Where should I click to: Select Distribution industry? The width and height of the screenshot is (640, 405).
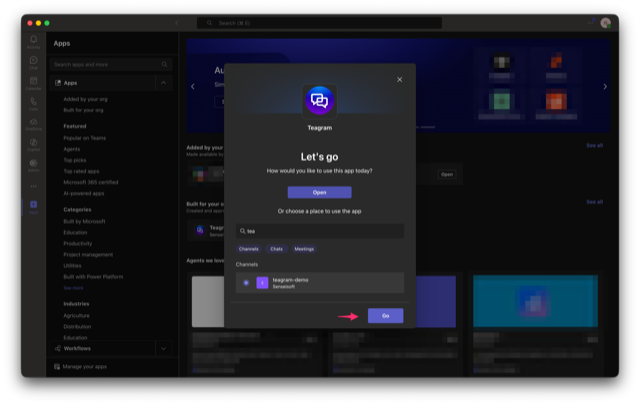[77, 327]
